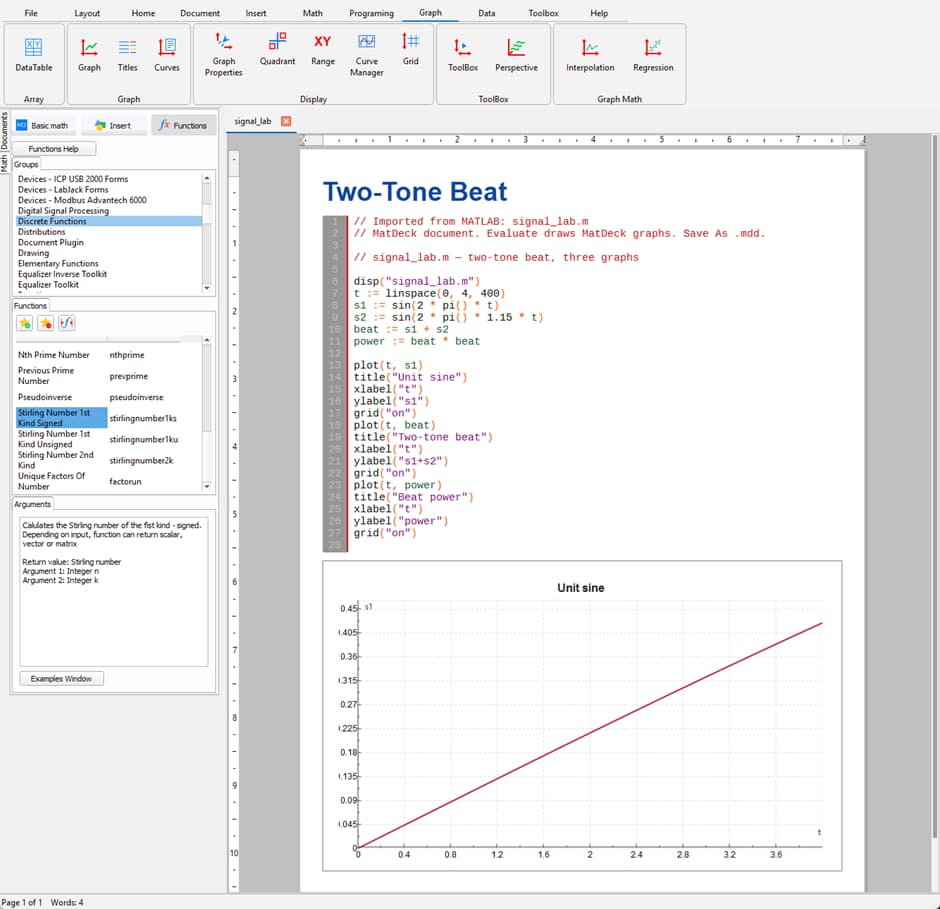
Task: Click the Two-Tone Beat heading
Action: click(x=415, y=192)
